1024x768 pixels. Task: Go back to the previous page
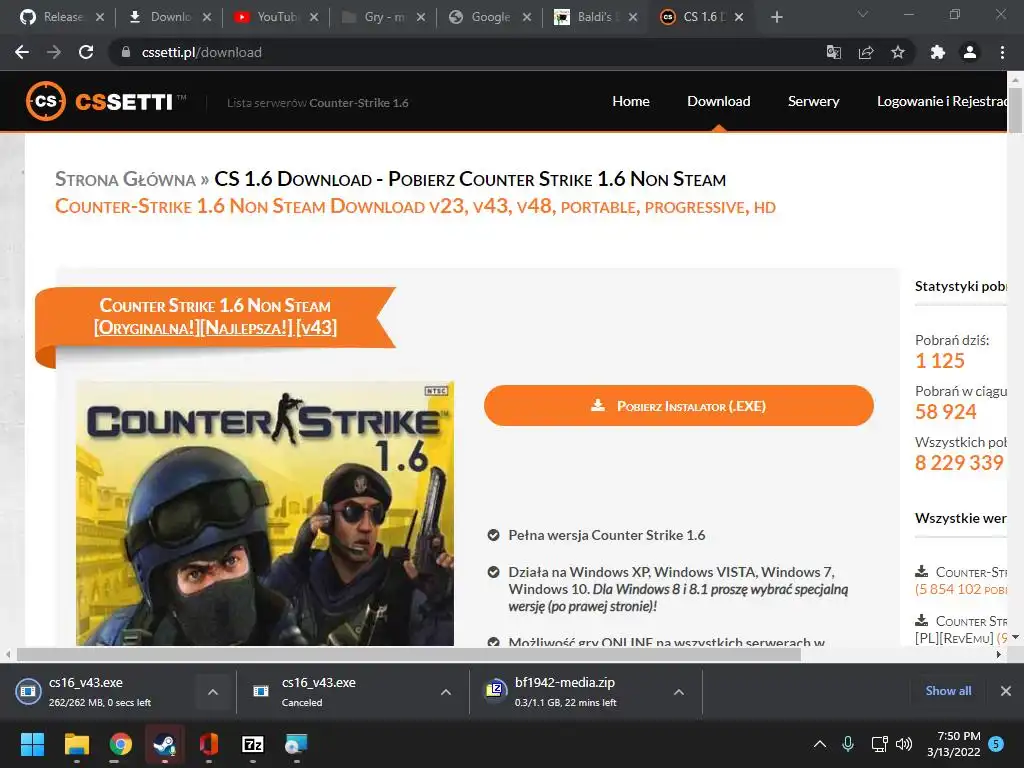click(22, 52)
